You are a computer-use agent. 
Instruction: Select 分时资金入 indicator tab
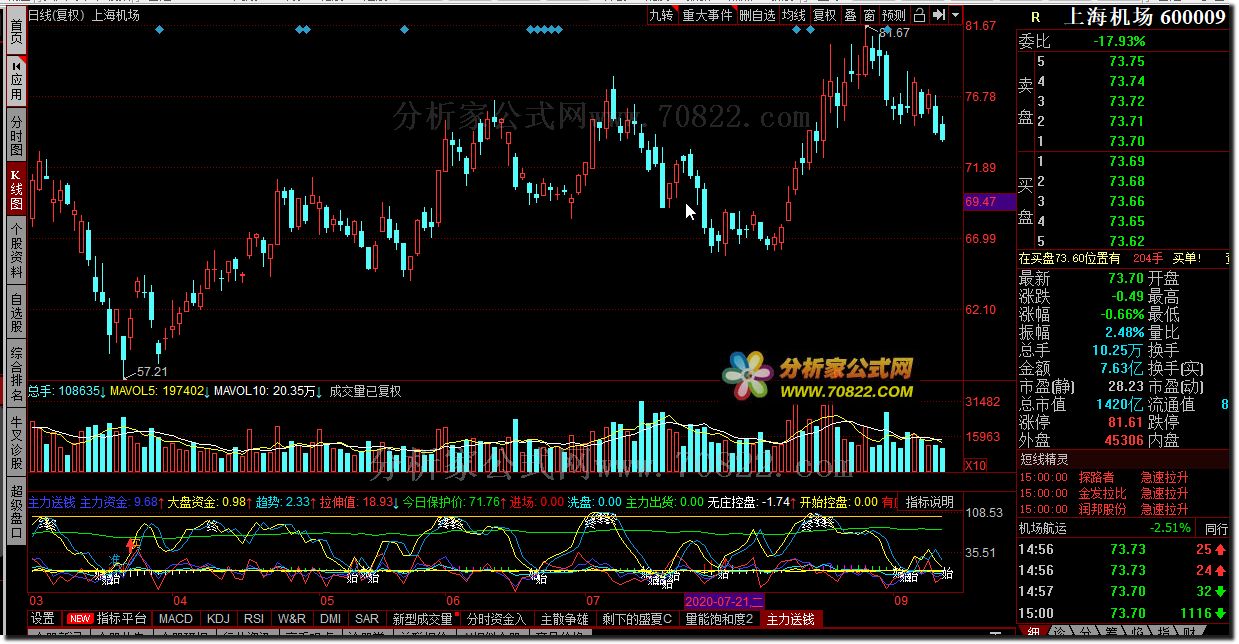tap(496, 619)
